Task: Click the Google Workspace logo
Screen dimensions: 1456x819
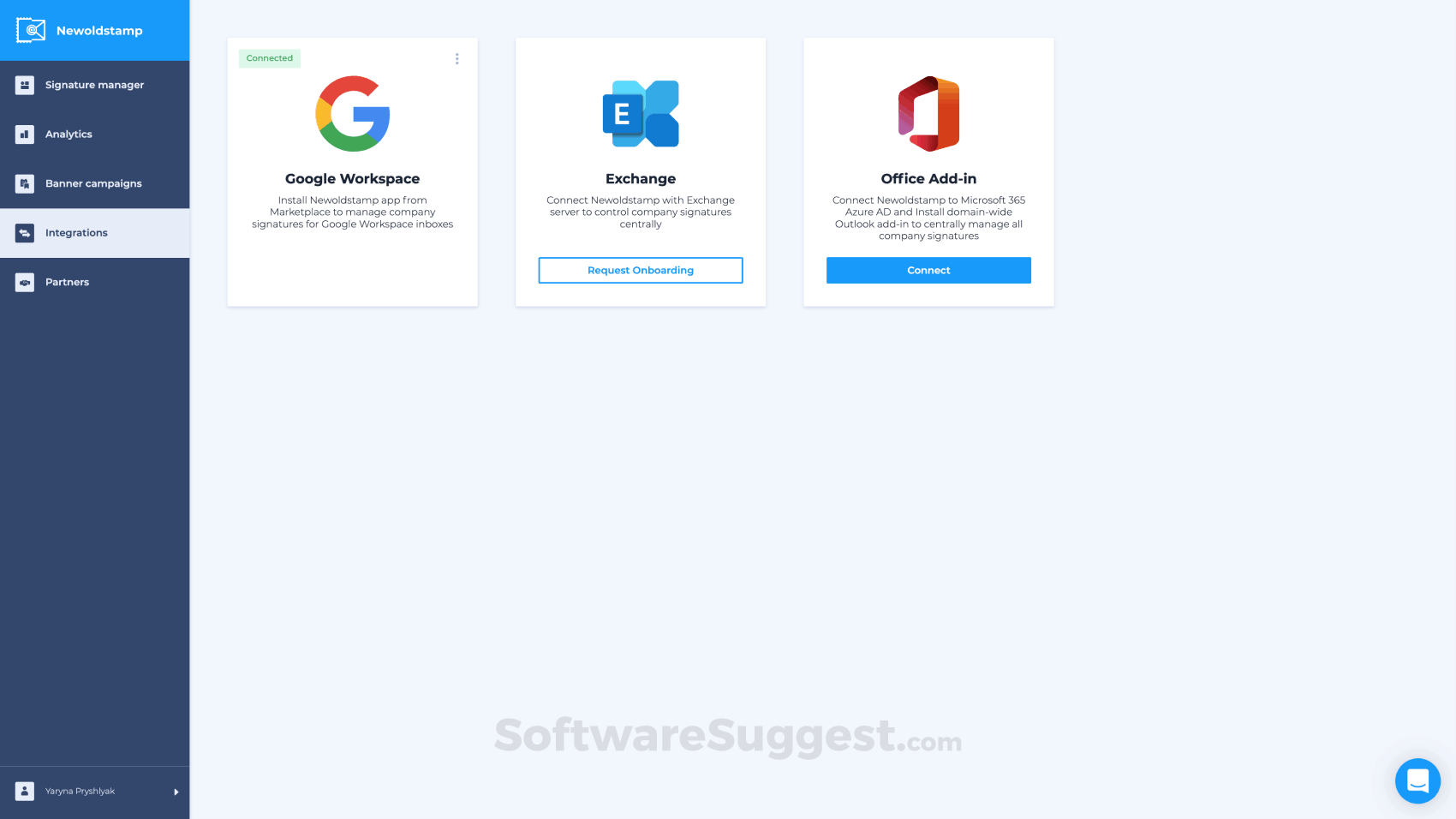Action: click(x=353, y=114)
